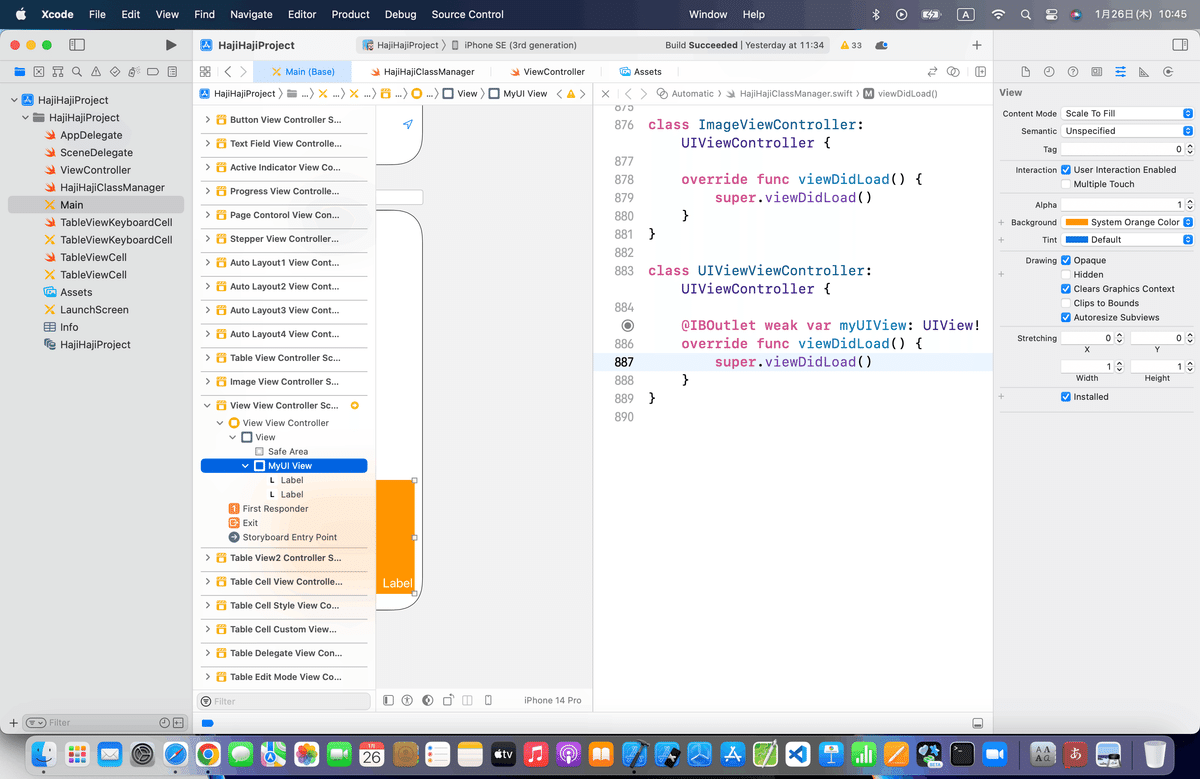
Task: Toggle the debug area icon at bottom right
Action: click(977, 723)
